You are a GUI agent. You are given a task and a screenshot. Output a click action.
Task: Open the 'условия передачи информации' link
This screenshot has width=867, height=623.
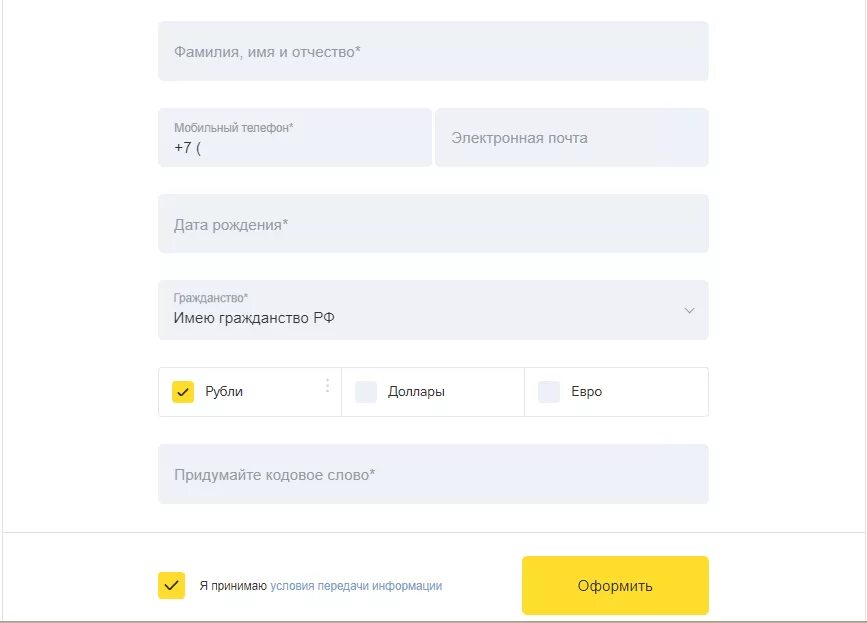tap(356, 586)
